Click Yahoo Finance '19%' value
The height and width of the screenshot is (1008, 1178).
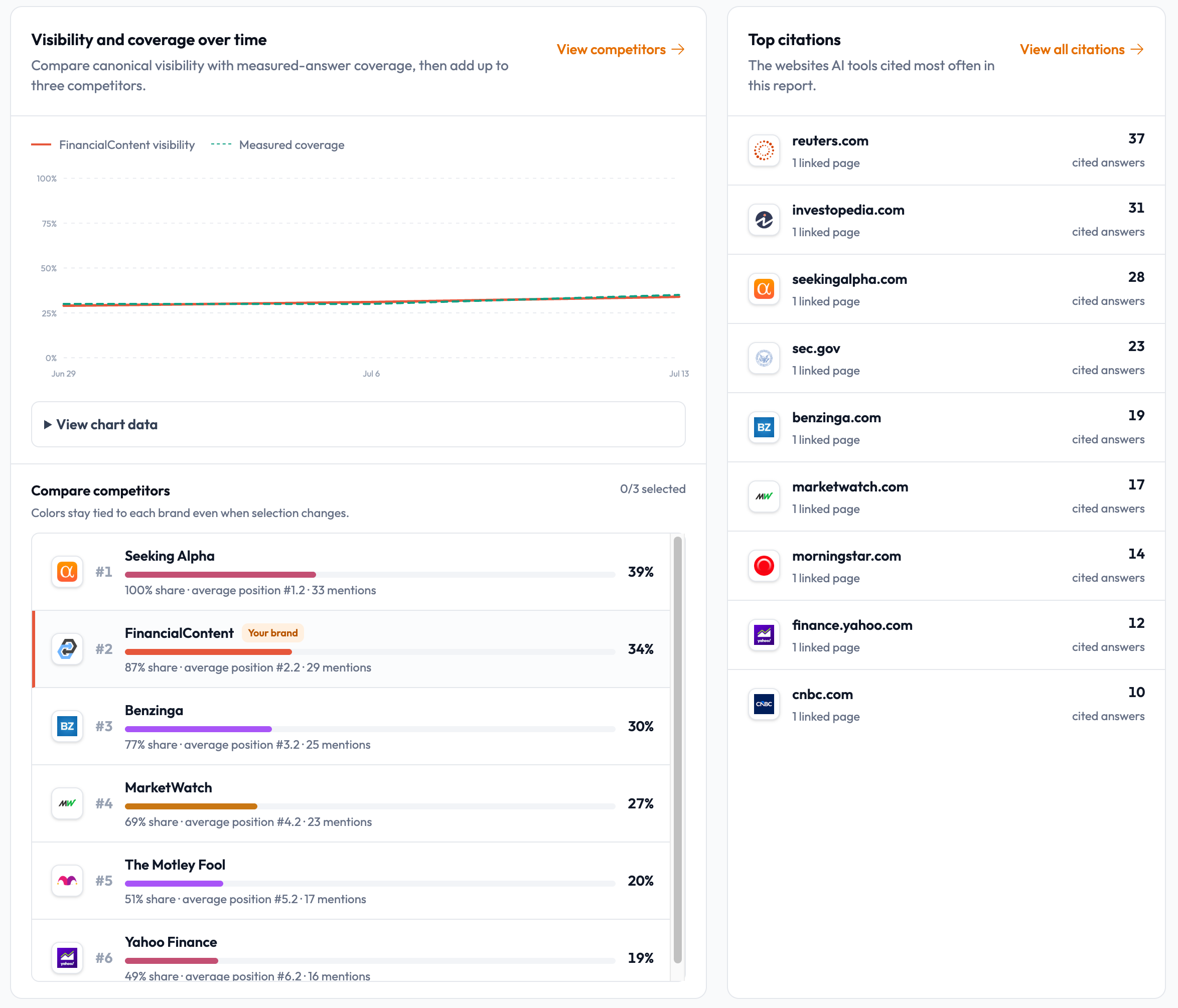(640, 958)
